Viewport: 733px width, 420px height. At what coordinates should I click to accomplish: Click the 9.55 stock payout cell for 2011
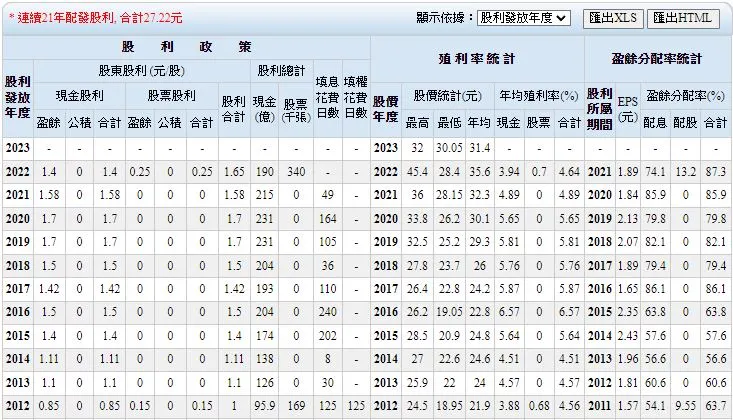[685, 406]
